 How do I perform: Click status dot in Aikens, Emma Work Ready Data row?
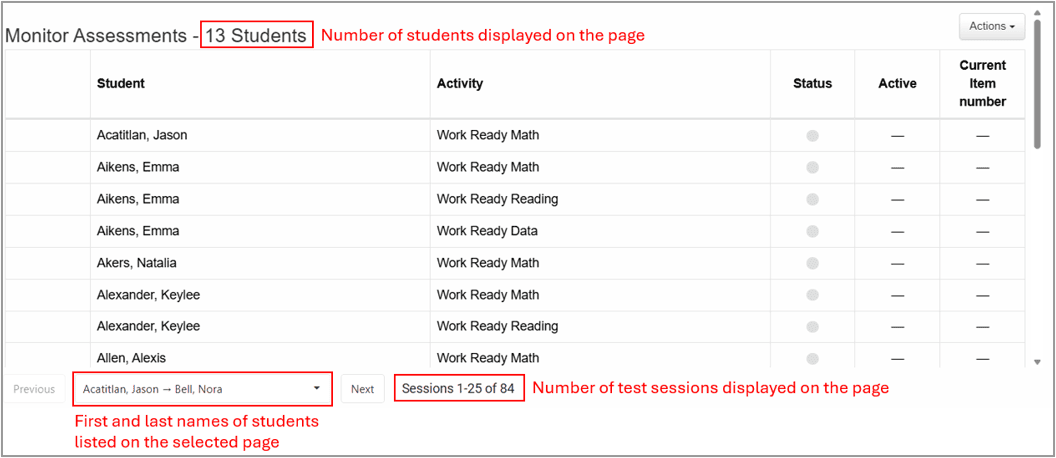812,231
